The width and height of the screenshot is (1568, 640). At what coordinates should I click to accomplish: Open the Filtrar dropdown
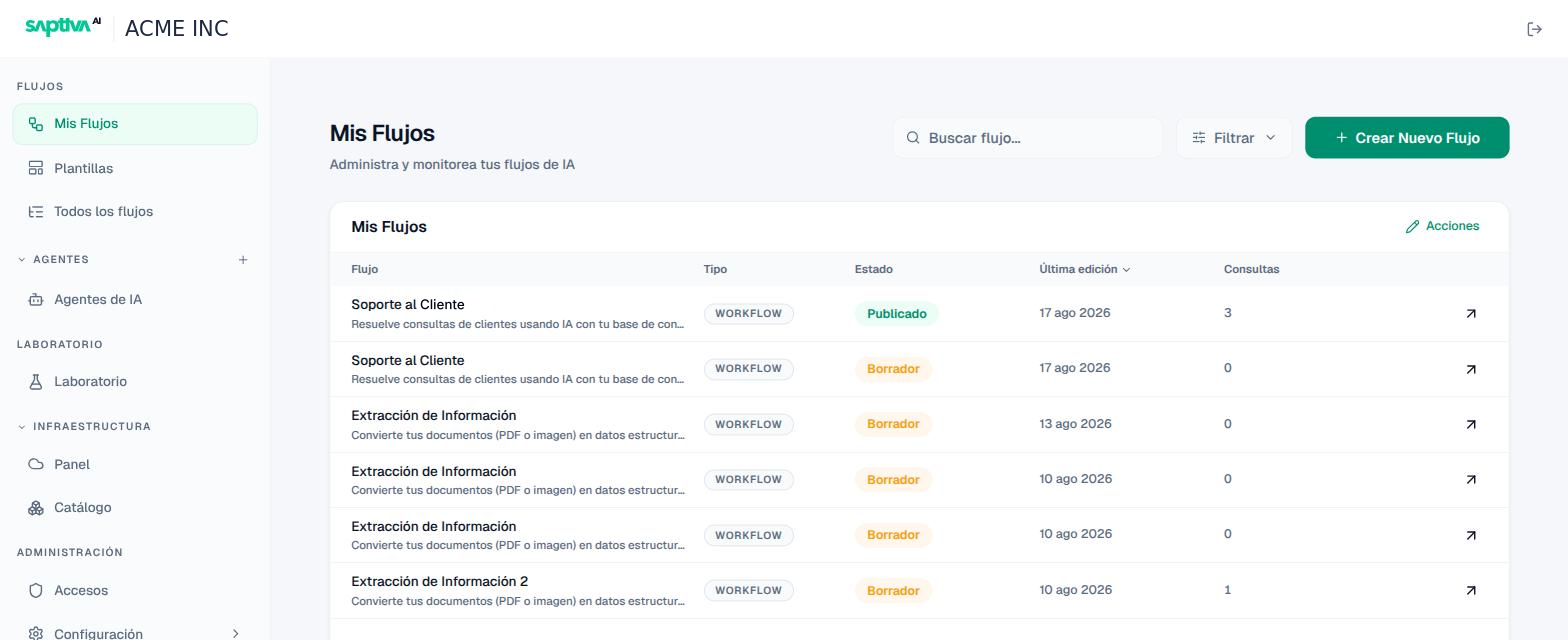click(1234, 138)
